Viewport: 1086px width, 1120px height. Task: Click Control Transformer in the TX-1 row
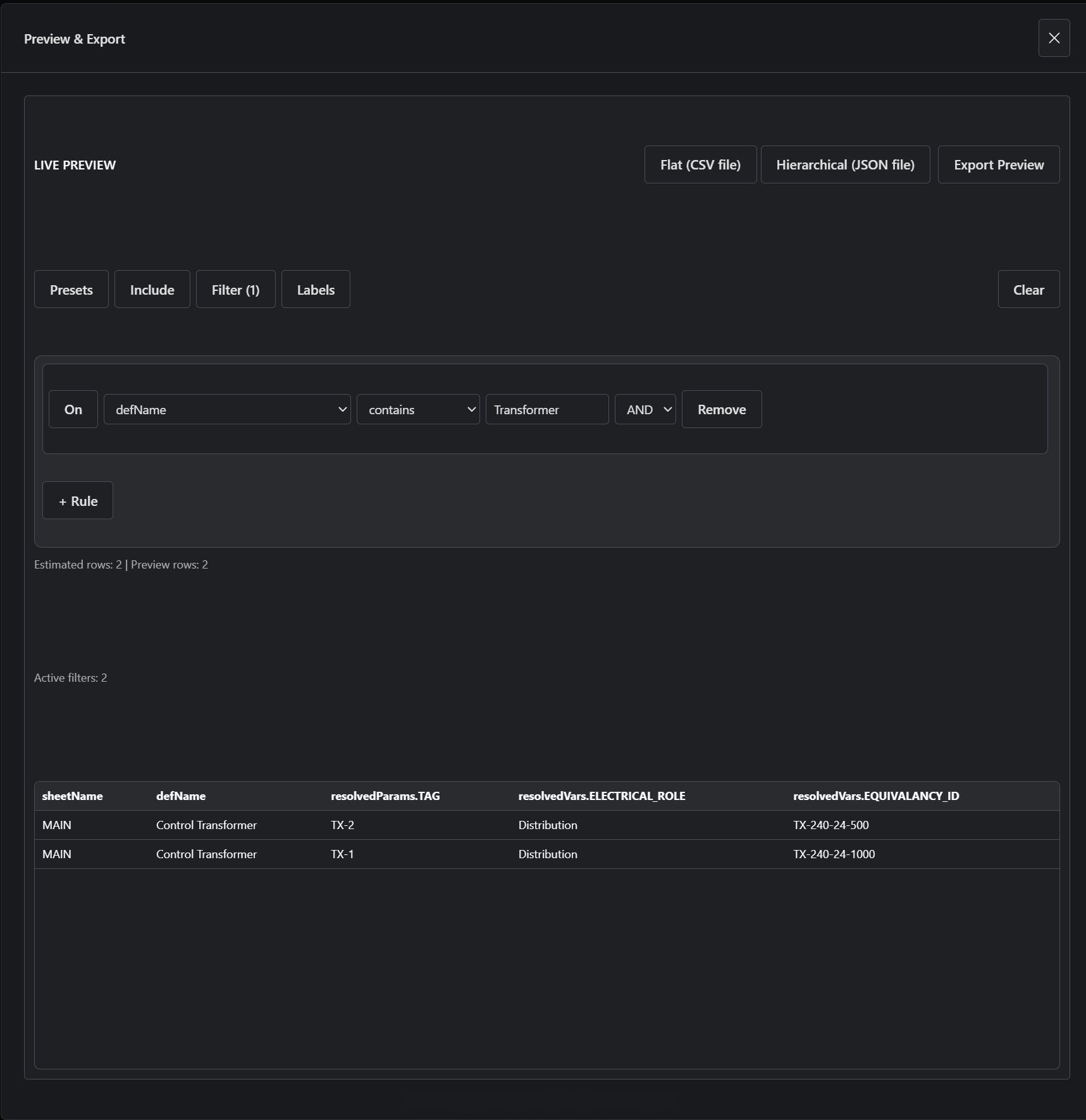pyautogui.click(x=206, y=854)
